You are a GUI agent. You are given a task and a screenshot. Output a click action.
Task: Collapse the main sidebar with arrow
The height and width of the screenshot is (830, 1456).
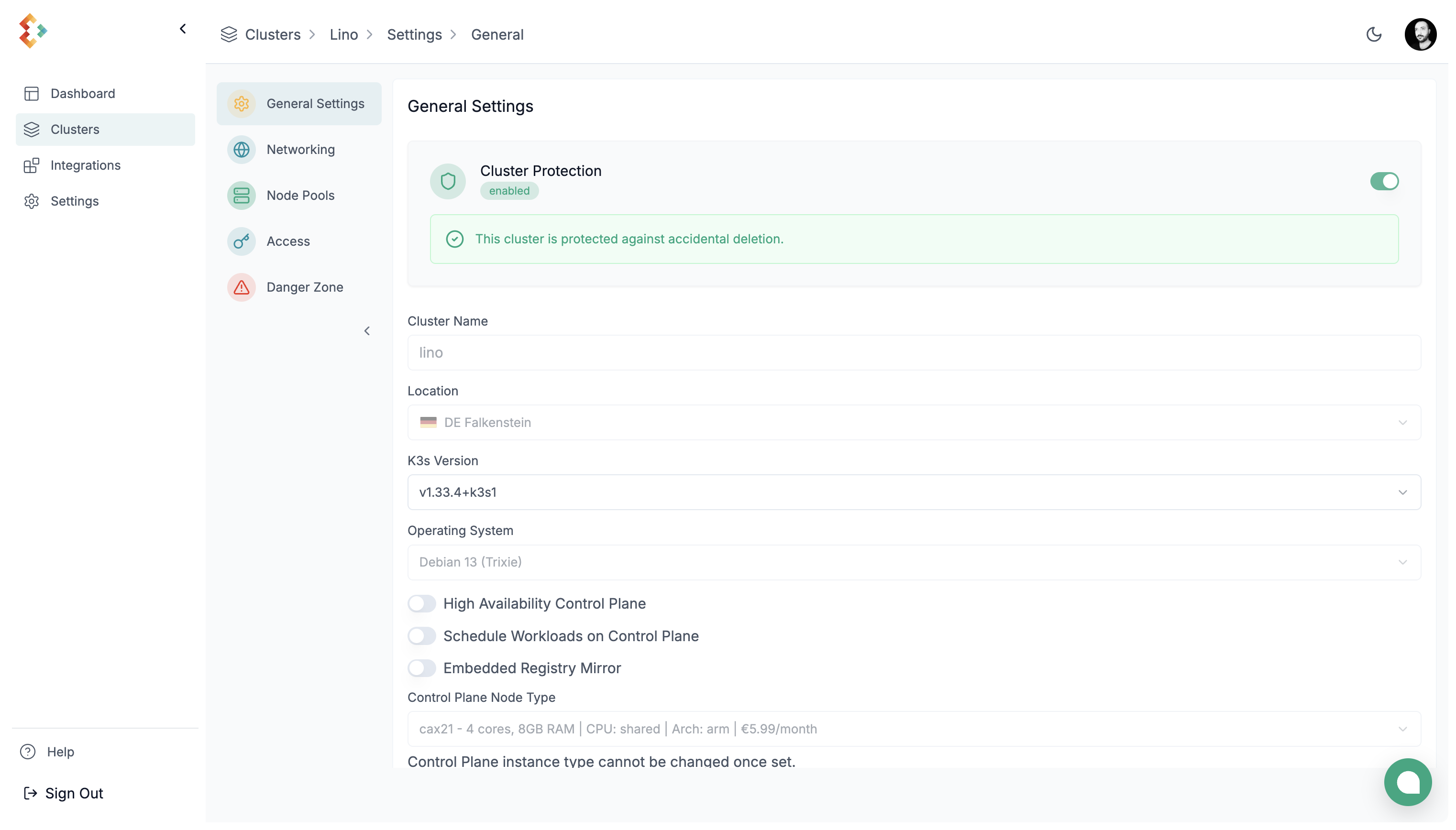point(183,29)
